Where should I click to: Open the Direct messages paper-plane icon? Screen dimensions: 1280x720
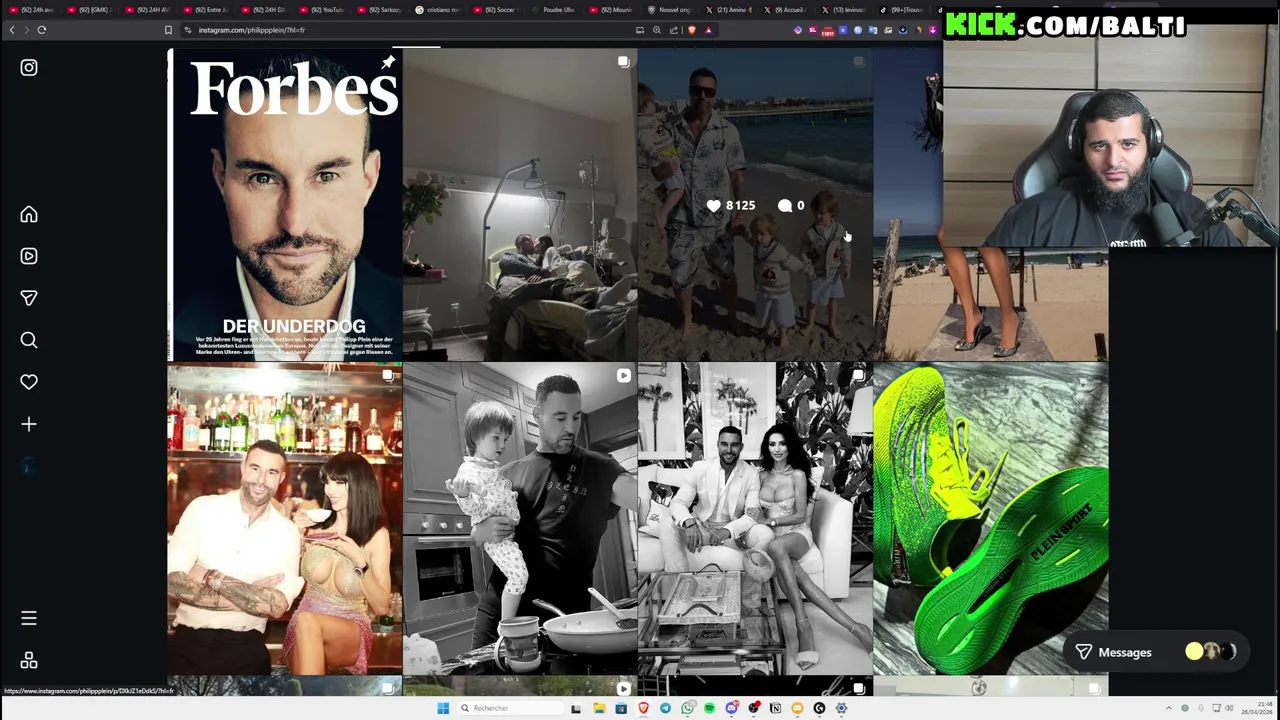click(29, 298)
